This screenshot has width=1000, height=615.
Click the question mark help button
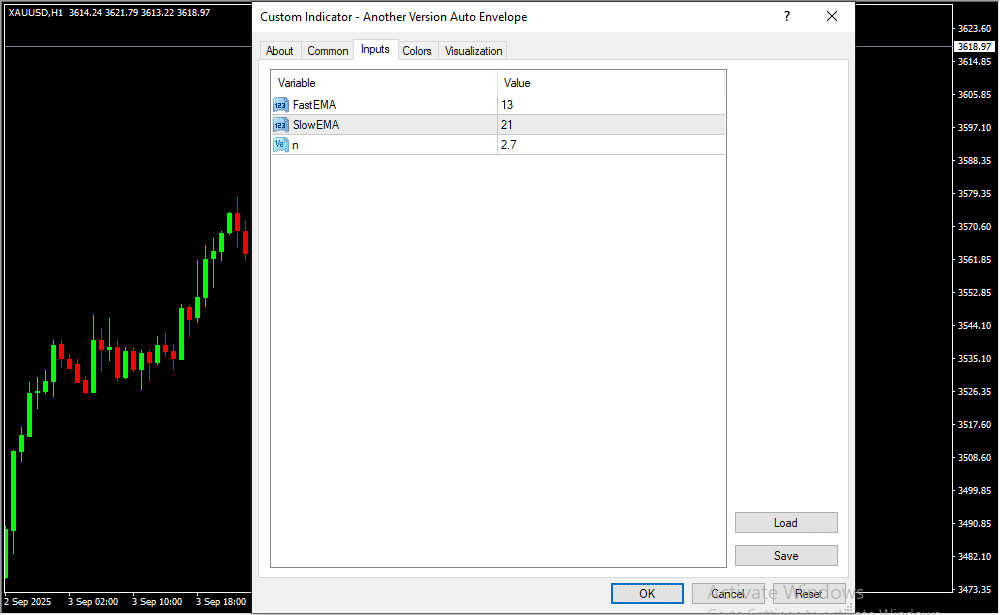787,17
